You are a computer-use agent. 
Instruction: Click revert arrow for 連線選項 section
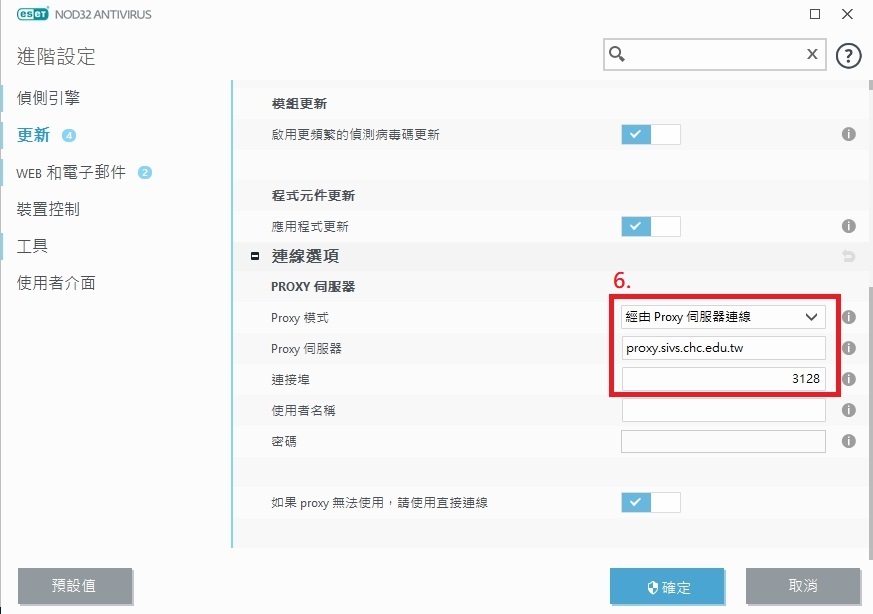click(x=848, y=256)
